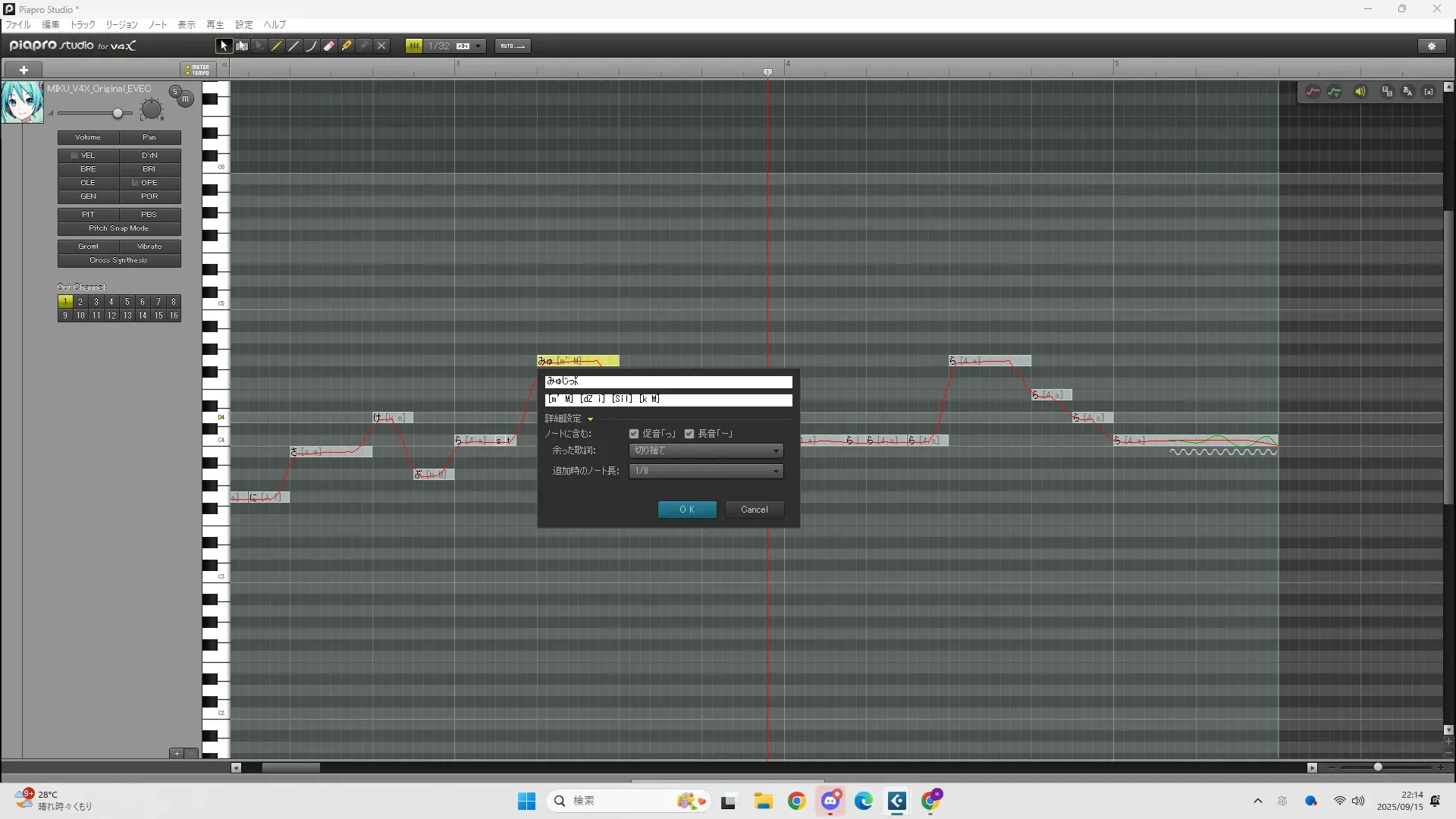
Task: Click the yellow speaker audition icon
Action: [1360, 92]
